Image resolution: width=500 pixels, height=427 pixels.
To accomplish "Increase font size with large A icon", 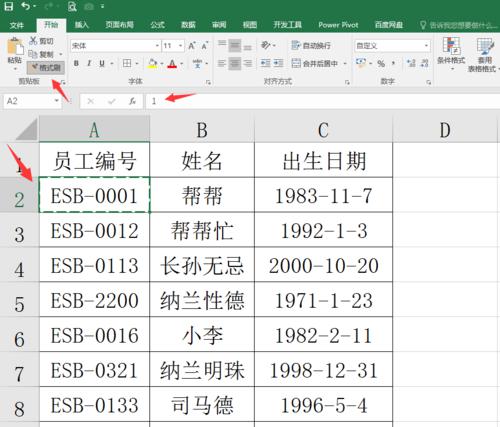I will click(192, 46).
